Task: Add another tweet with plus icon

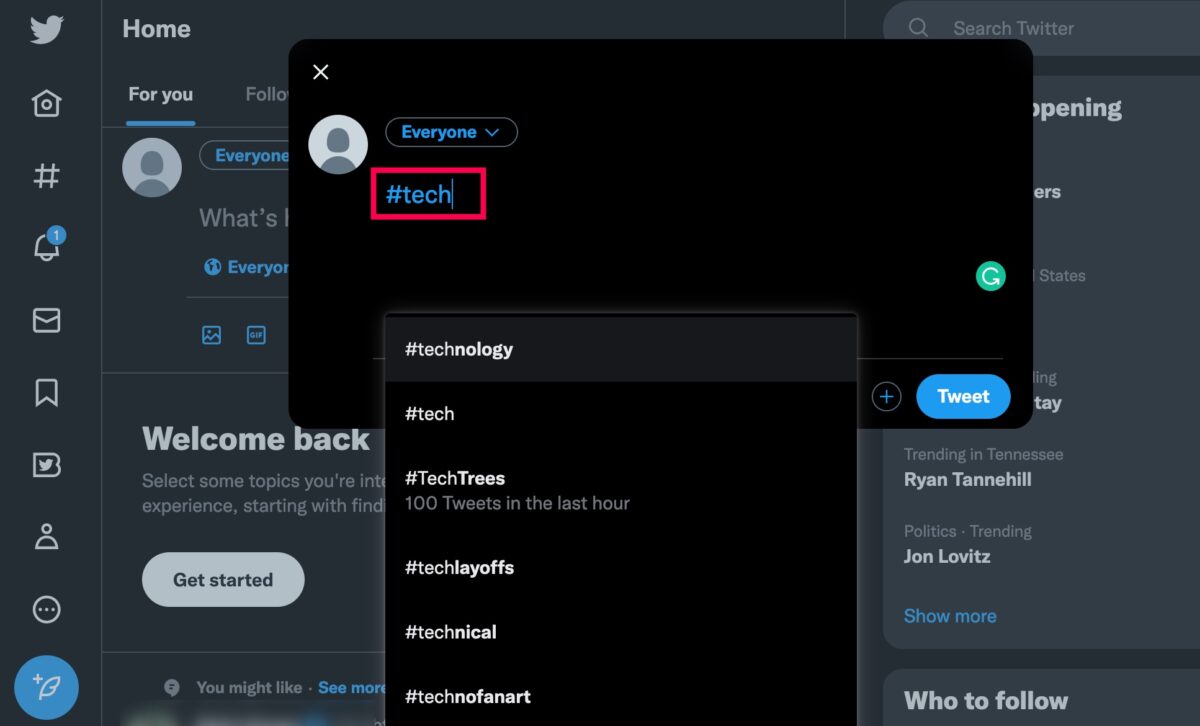Action: [x=886, y=397]
